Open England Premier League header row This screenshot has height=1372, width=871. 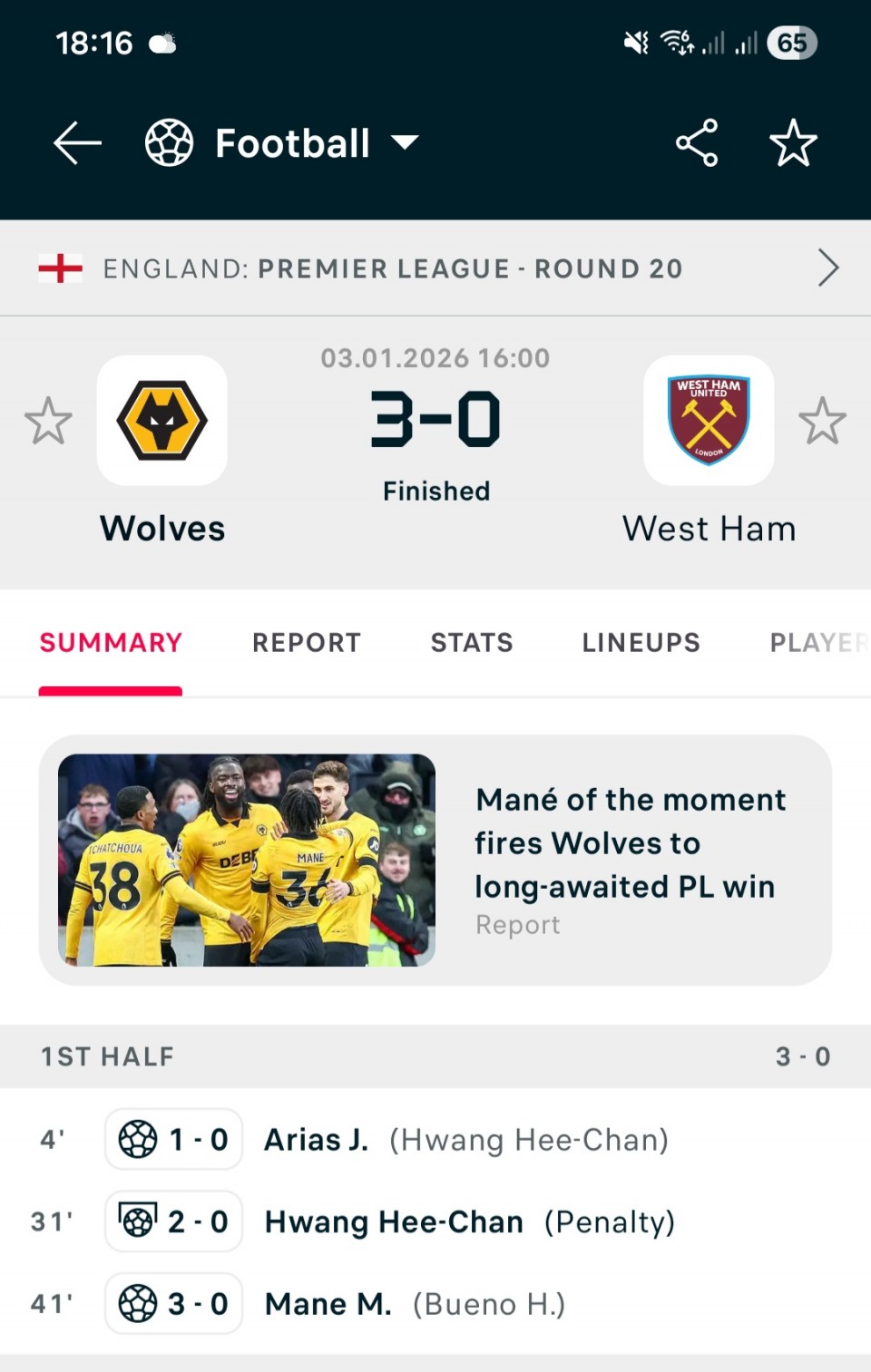click(392, 268)
